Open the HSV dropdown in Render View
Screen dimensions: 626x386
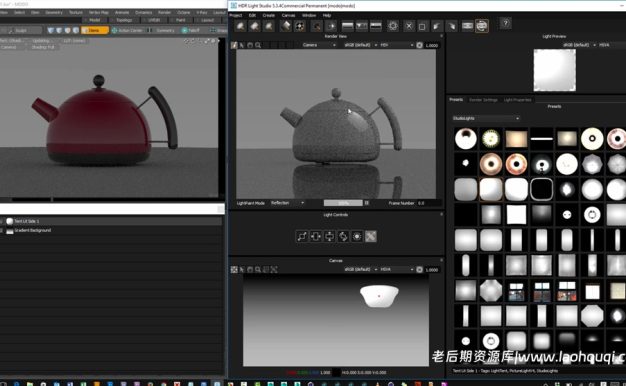tap(396, 45)
